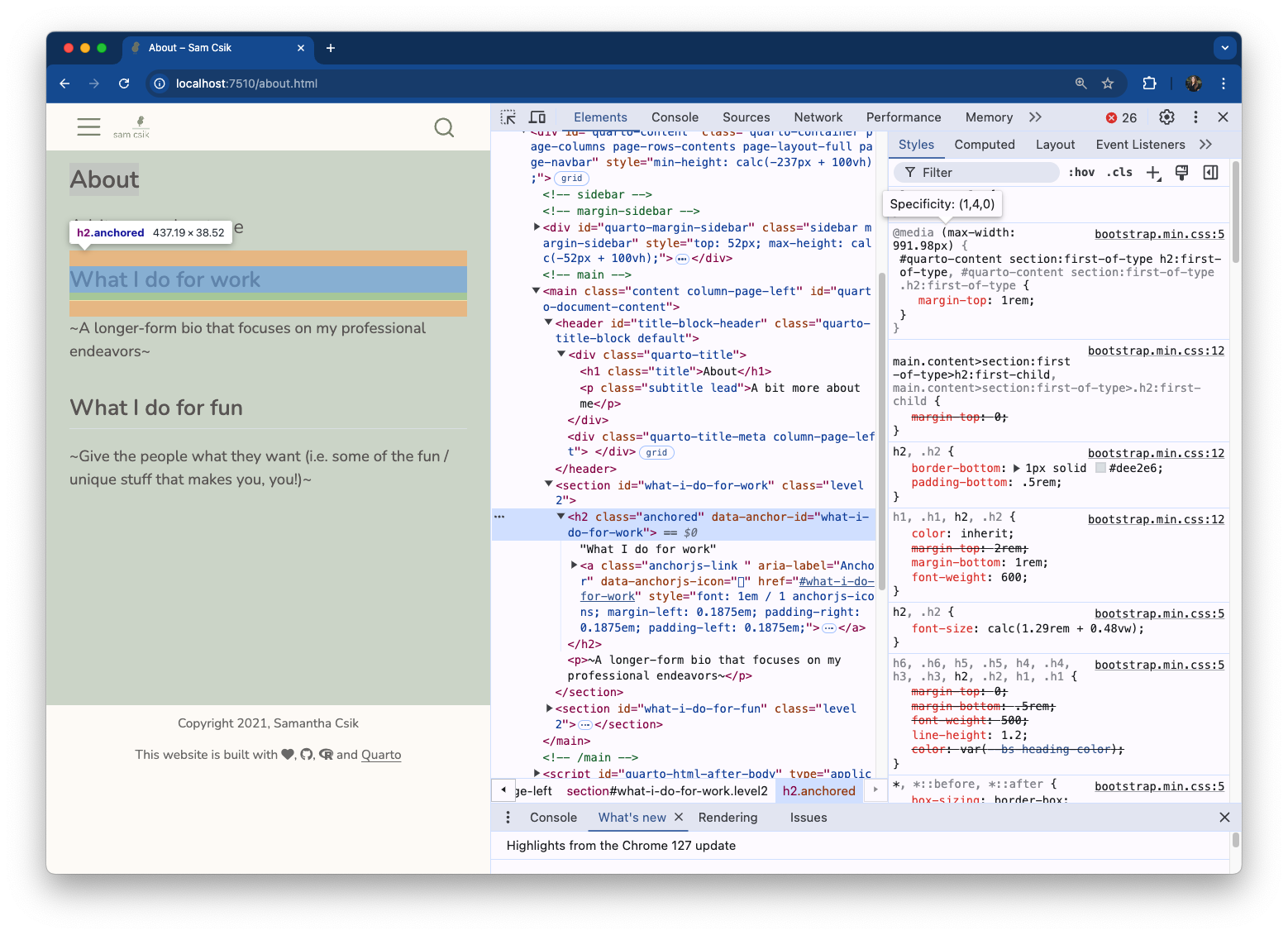Toggle the :hov element state panel
The image size is (1288, 935).
pos(1081,172)
